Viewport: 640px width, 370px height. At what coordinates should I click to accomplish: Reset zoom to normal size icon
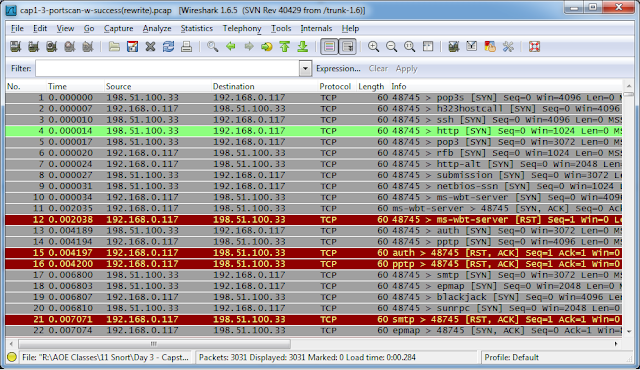click(x=409, y=47)
